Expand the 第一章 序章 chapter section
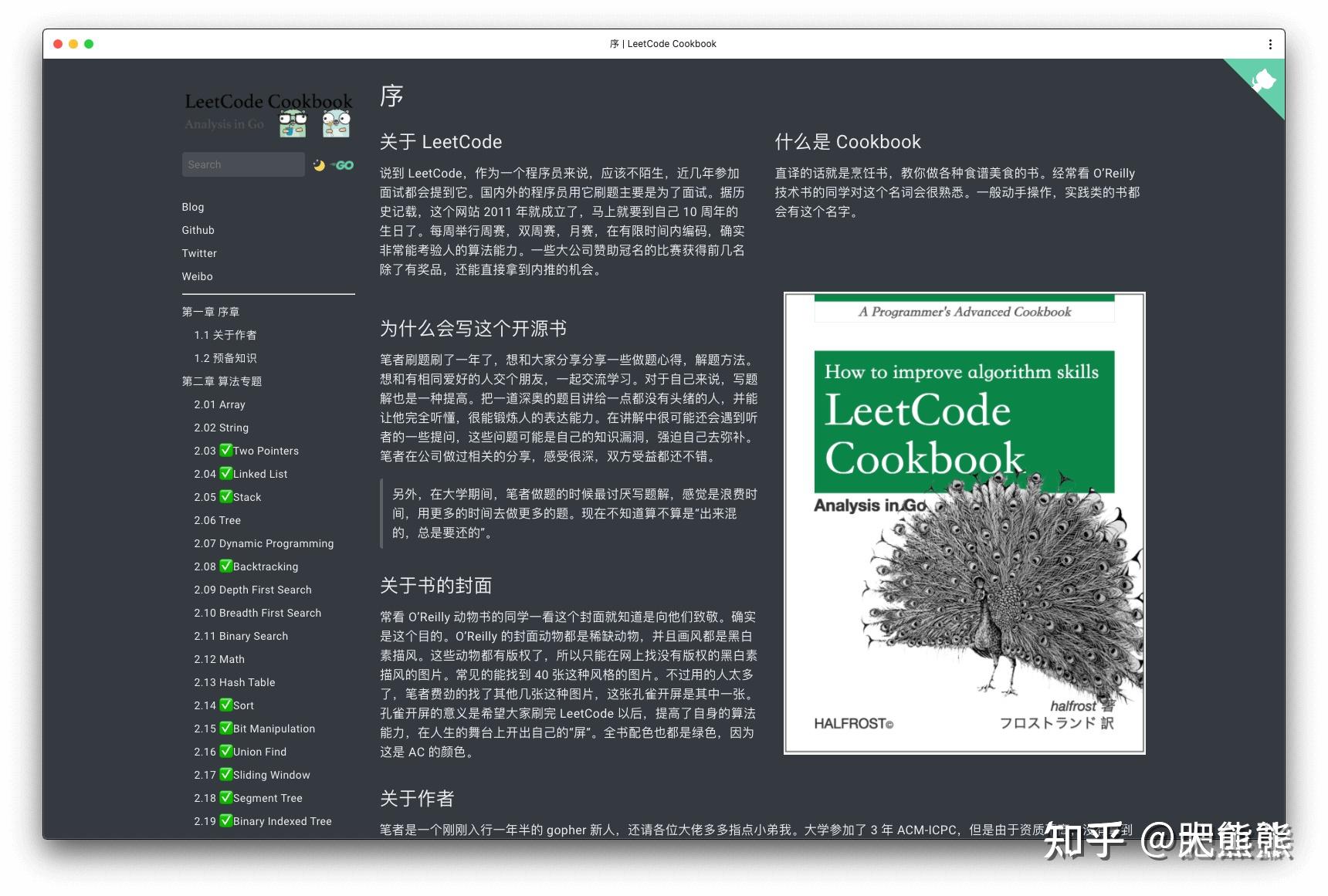Screen dimensions: 1328x896 (211, 312)
